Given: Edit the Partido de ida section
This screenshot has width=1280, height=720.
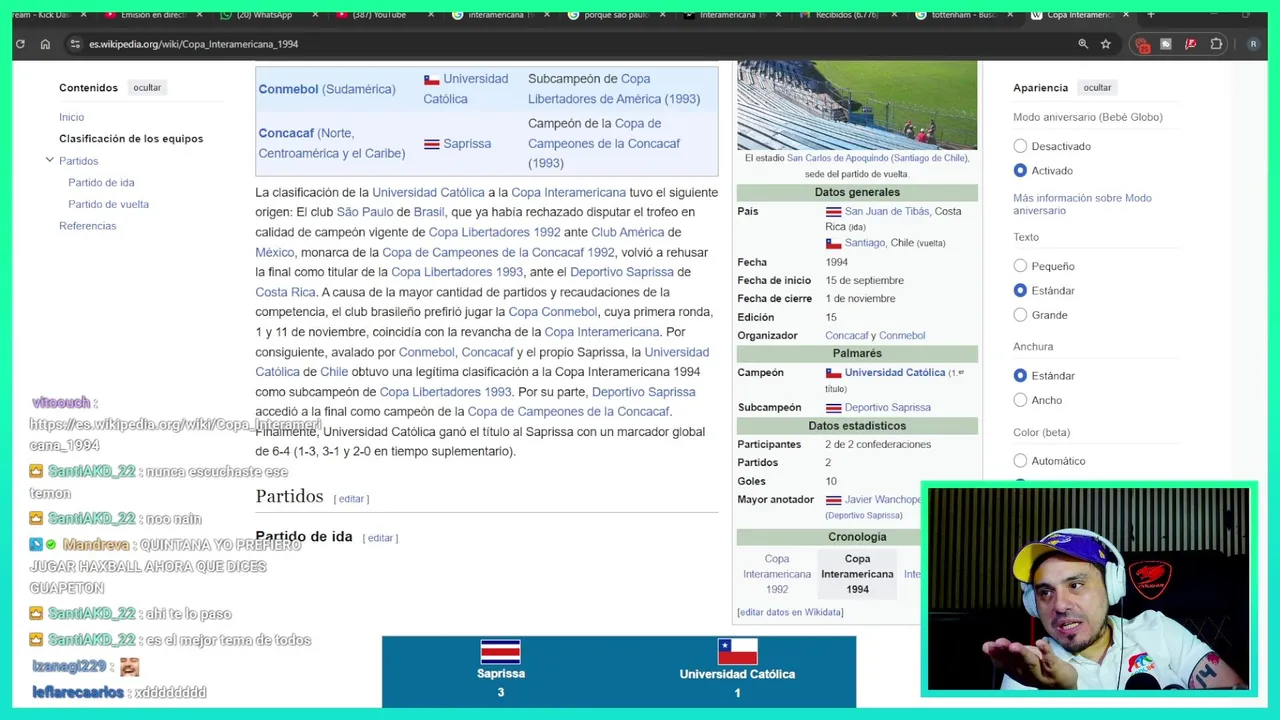Looking at the screenshot, I should point(381,538).
